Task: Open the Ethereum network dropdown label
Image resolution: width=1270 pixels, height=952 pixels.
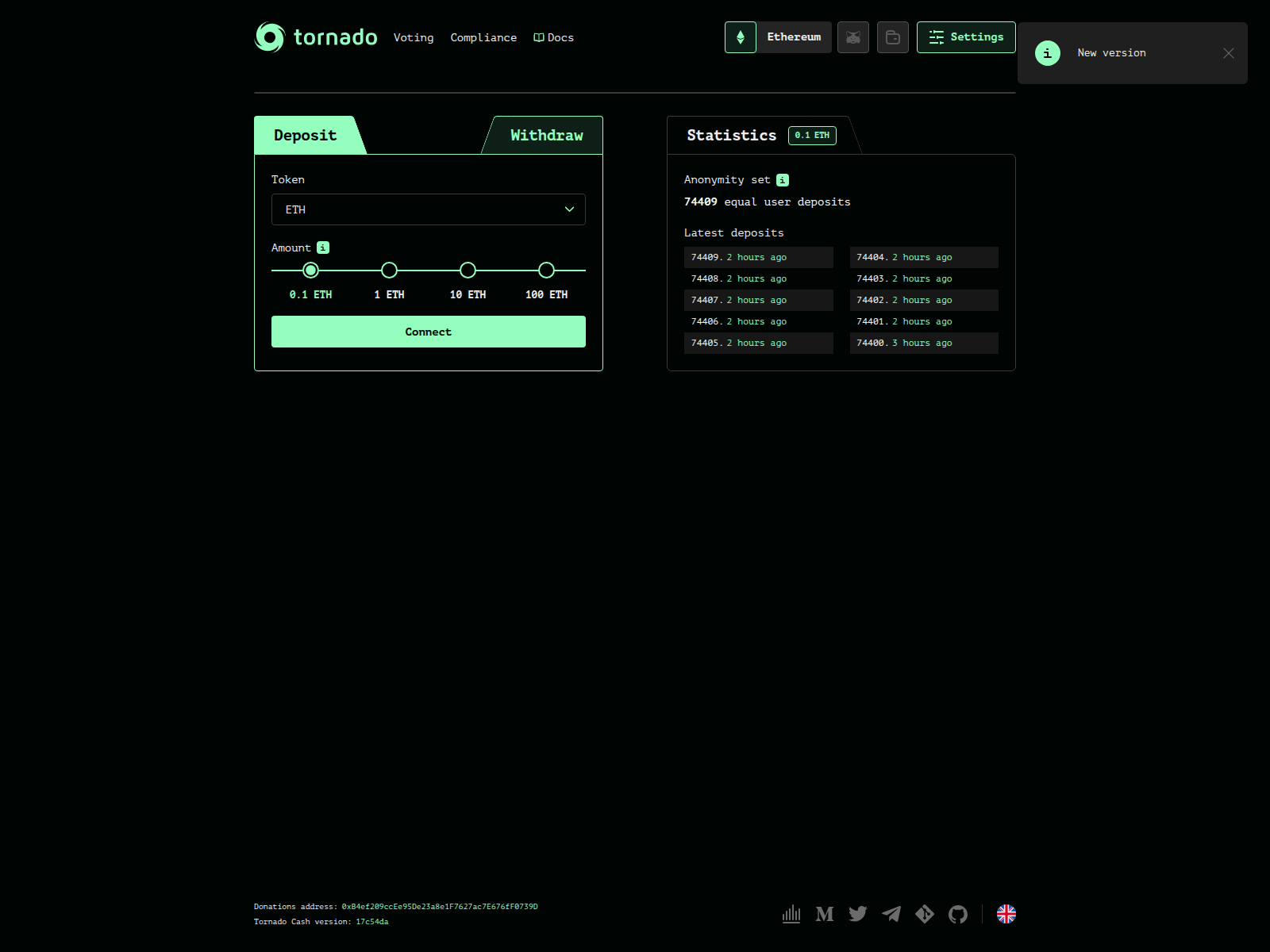Action: [x=794, y=37]
